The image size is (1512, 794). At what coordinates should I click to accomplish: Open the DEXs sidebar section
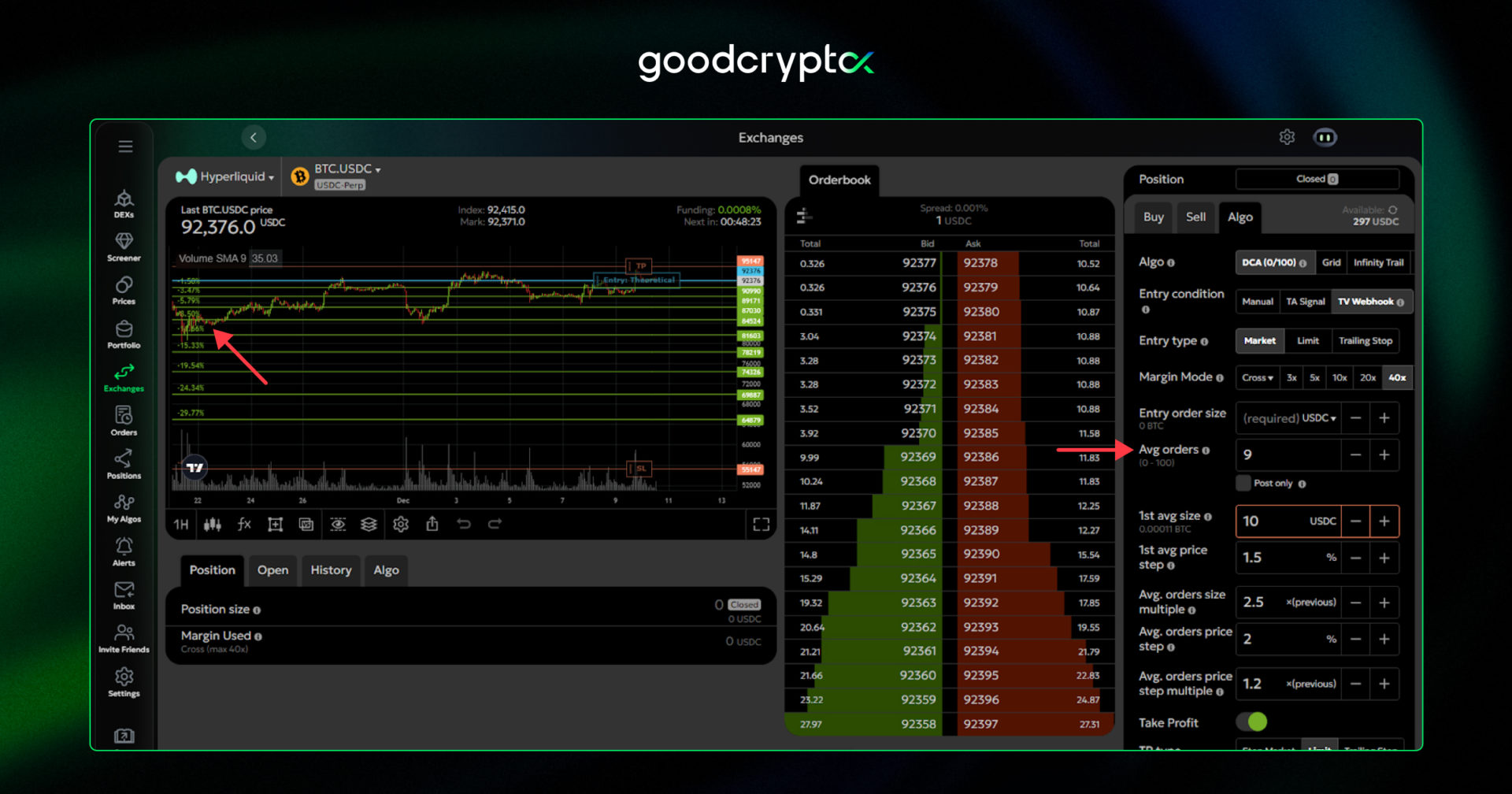tap(124, 202)
